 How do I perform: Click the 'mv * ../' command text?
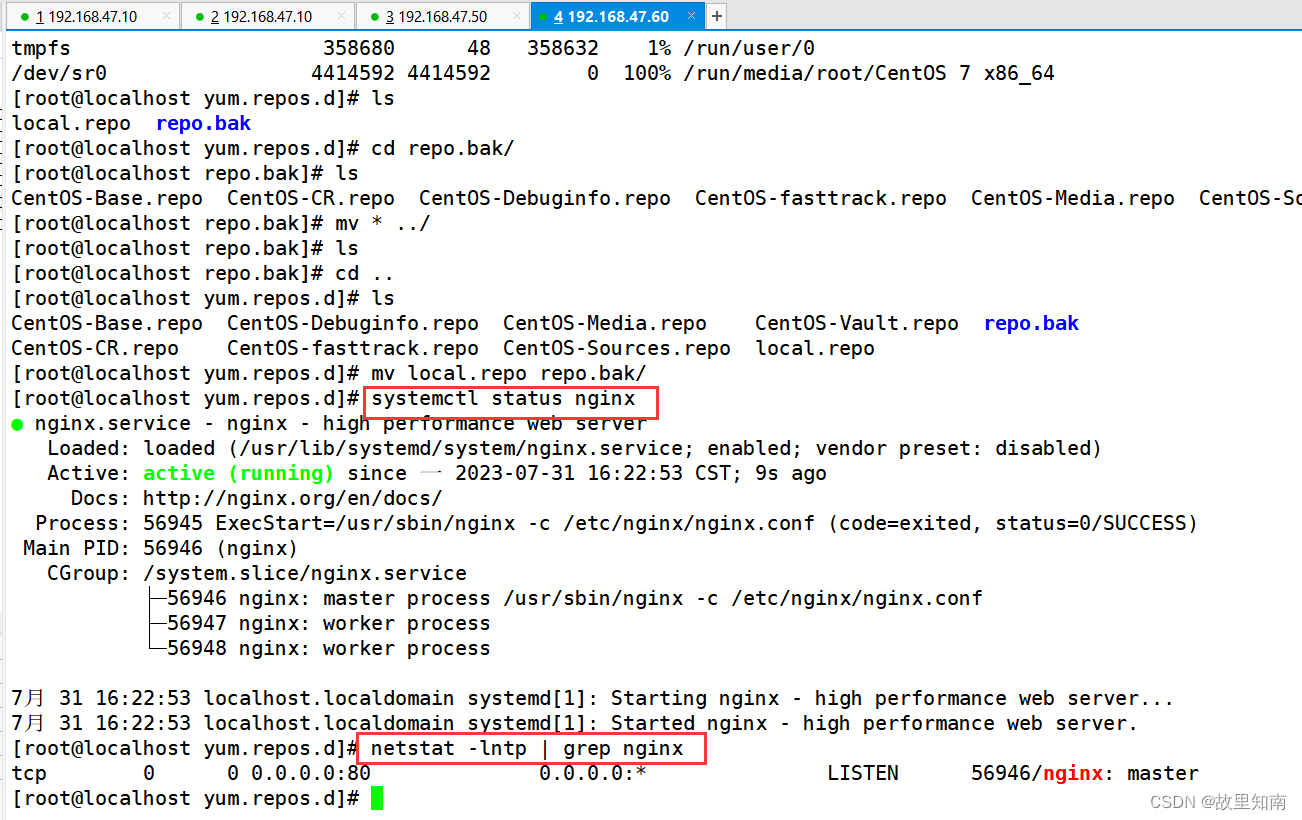pyautogui.click(x=383, y=223)
